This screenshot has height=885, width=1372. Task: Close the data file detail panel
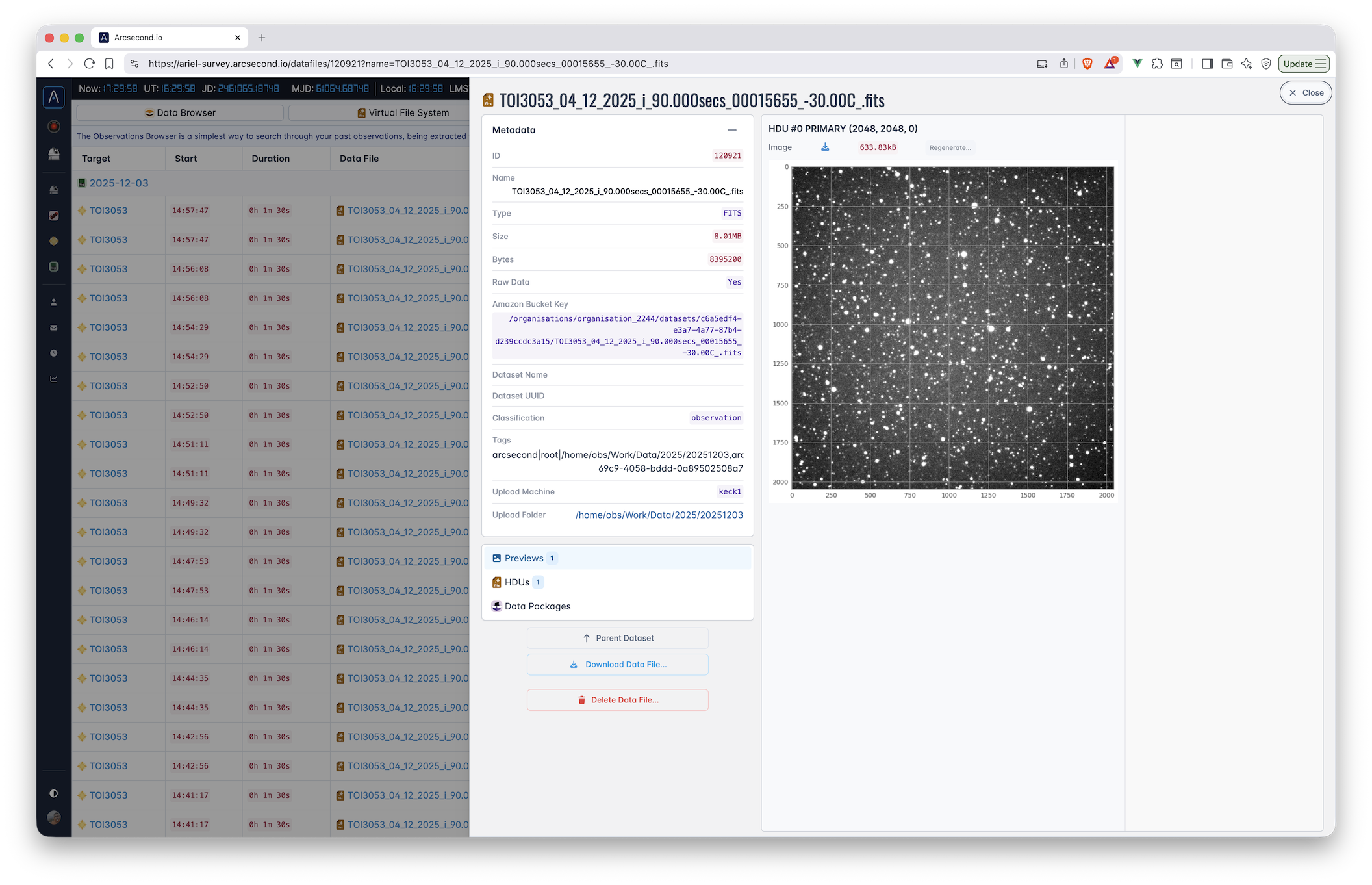(x=1306, y=93)
